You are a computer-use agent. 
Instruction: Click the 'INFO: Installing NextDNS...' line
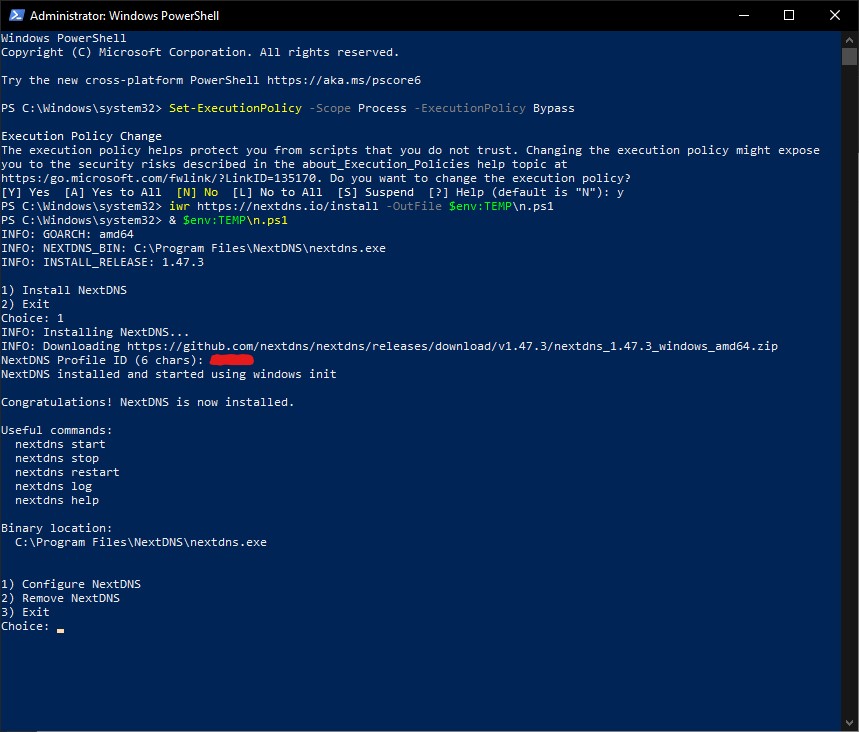(x=95, y=332)
